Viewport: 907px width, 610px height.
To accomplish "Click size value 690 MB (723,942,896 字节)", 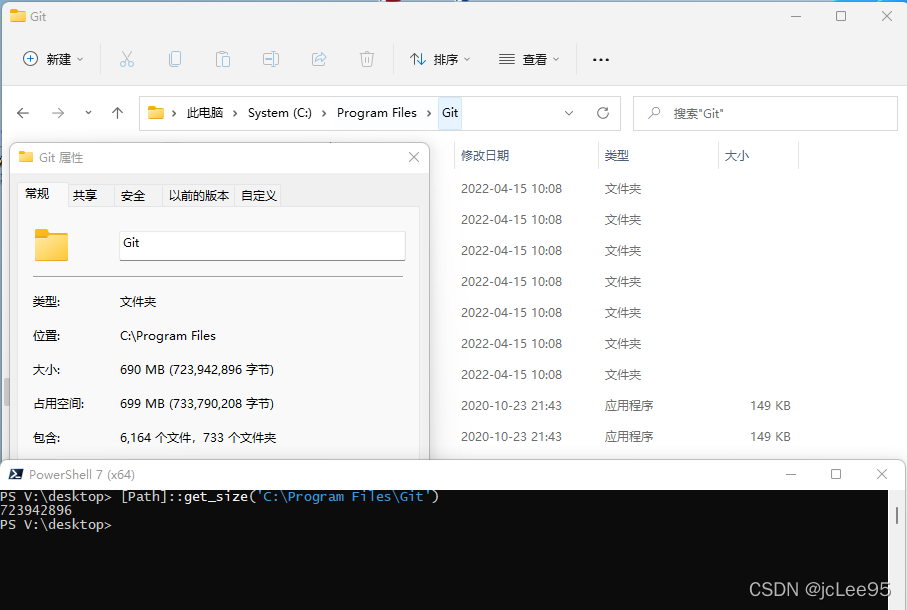I will (x=197, y=369).
